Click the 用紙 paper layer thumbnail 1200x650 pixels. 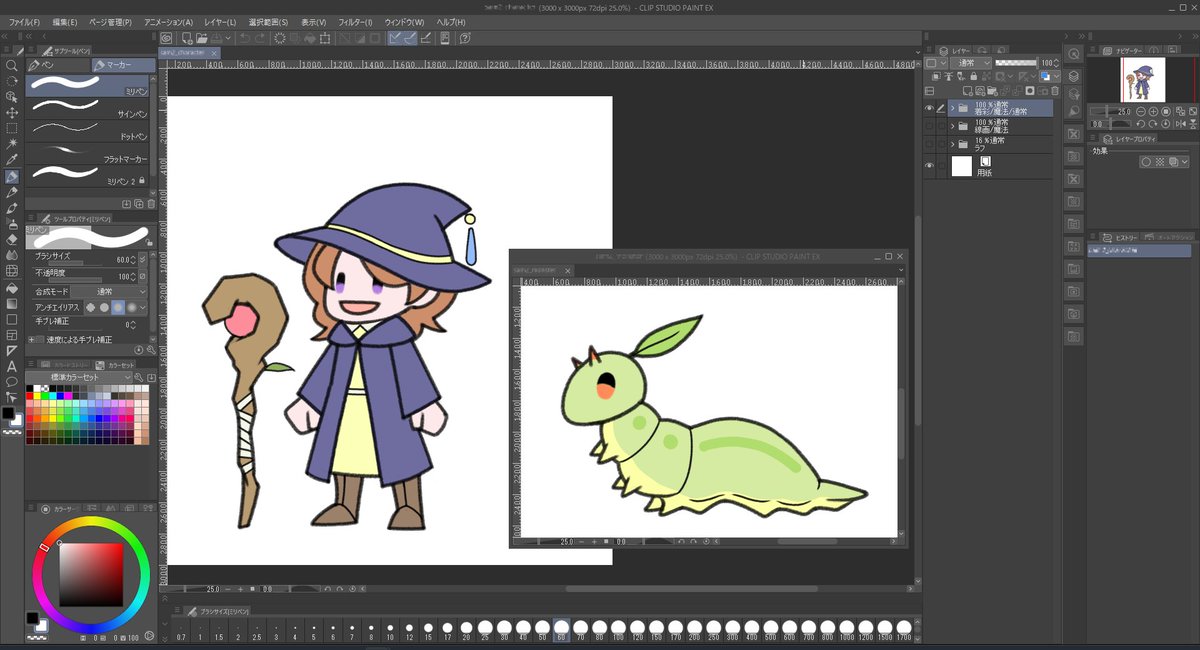[961, 166]
